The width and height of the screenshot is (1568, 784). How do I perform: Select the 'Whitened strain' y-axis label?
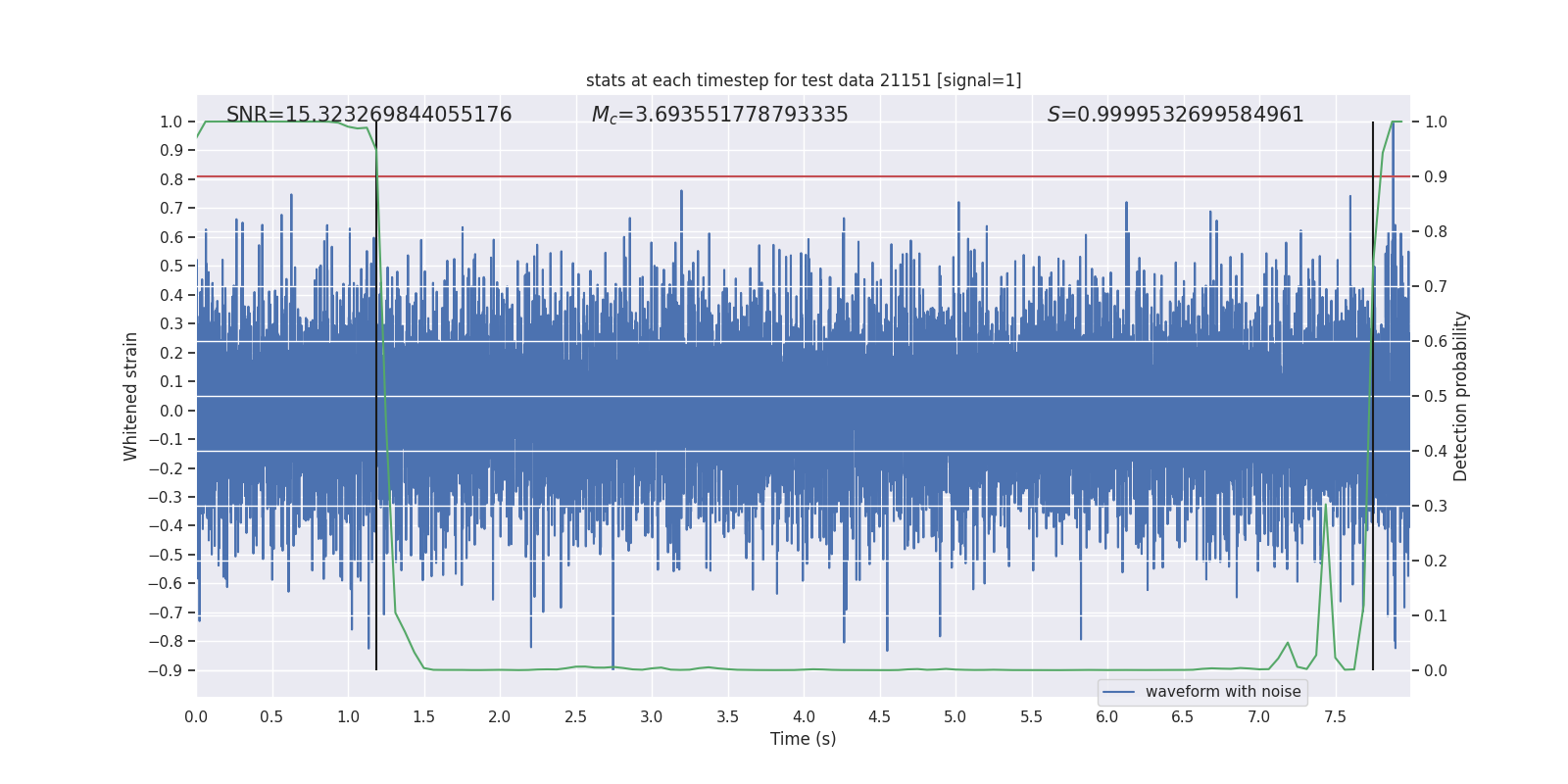(130, 396)
